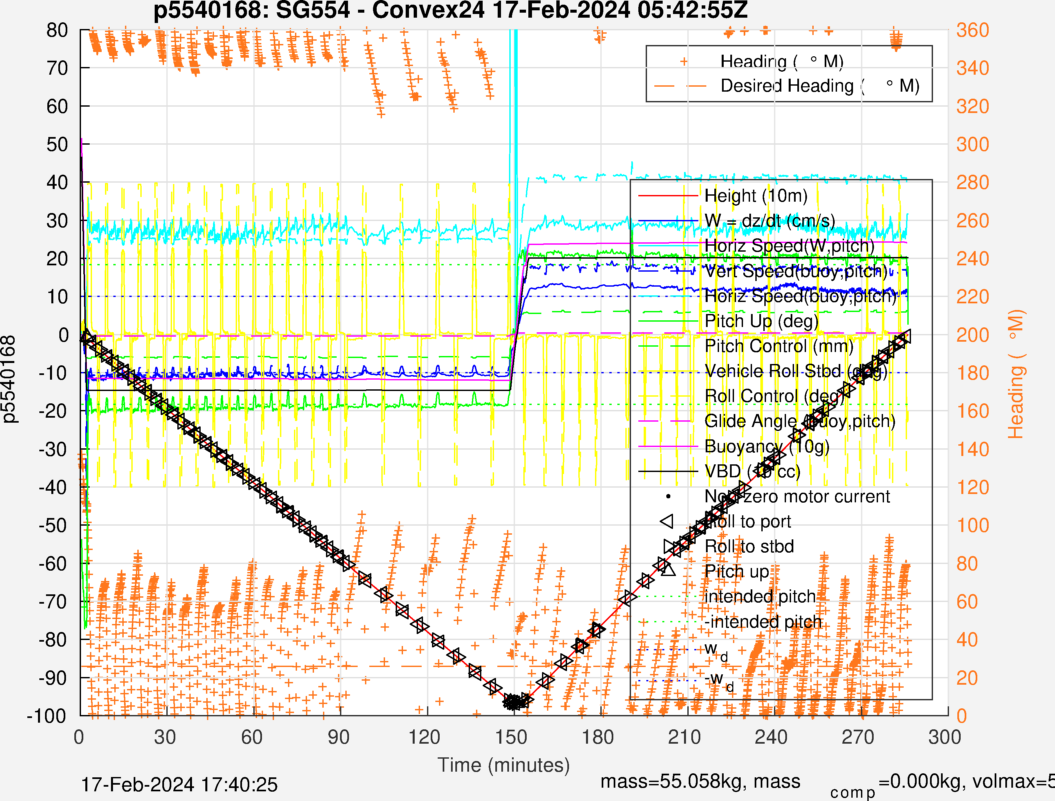Click the 'VBD (10 cc)' legend label
Image resolution: width=1055 pixels, height=801 pixels.
[752, 471]
